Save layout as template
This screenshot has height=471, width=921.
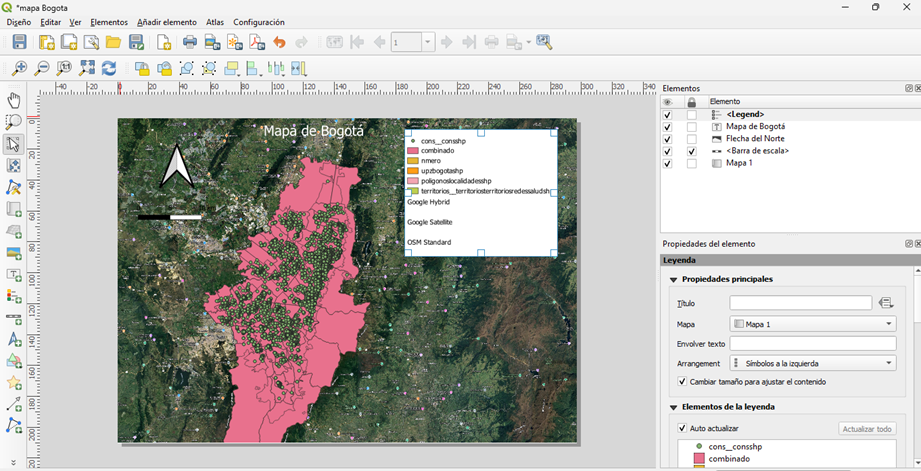pyautogui.click(x=136, y=42)
